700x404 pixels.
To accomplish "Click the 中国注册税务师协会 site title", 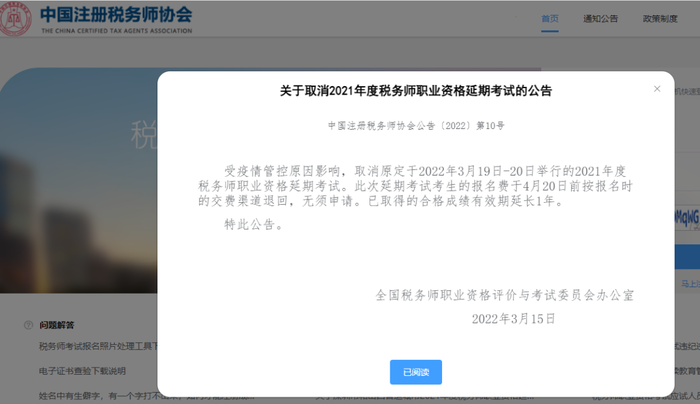I will pyautogui.click(x=116, y=15).
